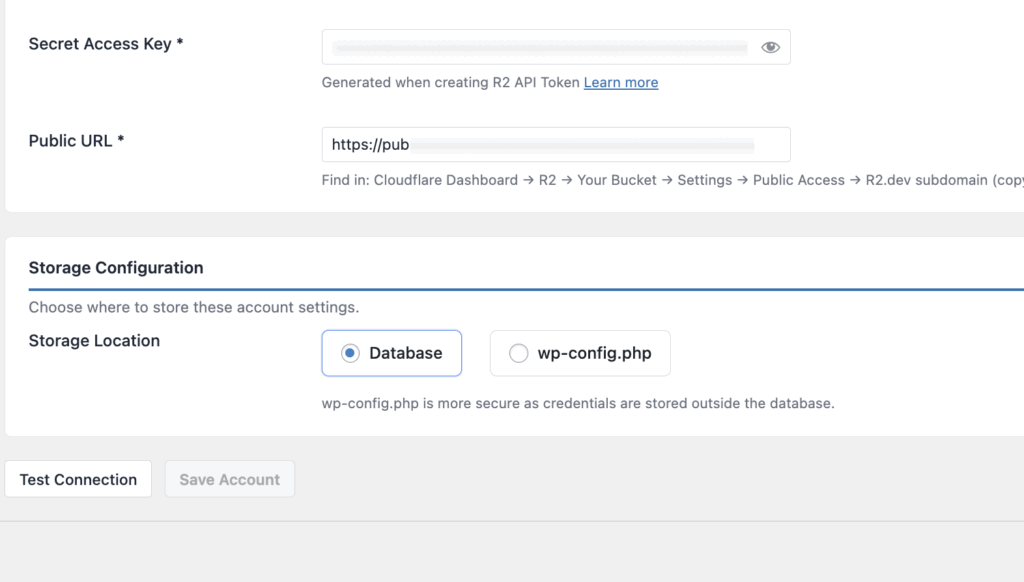Choose the wp-config.php radio button
Screen dimensions: 1024x582
pyautogui.click(x=518, y=353)
